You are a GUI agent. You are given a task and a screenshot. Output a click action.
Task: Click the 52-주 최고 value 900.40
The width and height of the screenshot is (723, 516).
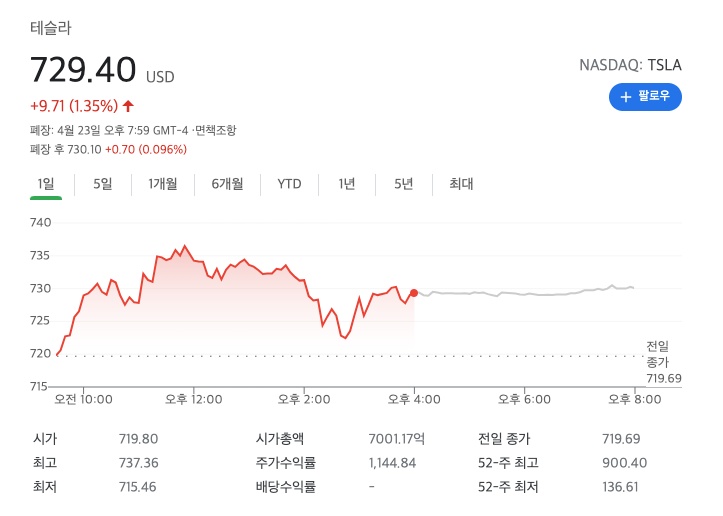click(620, 462)
